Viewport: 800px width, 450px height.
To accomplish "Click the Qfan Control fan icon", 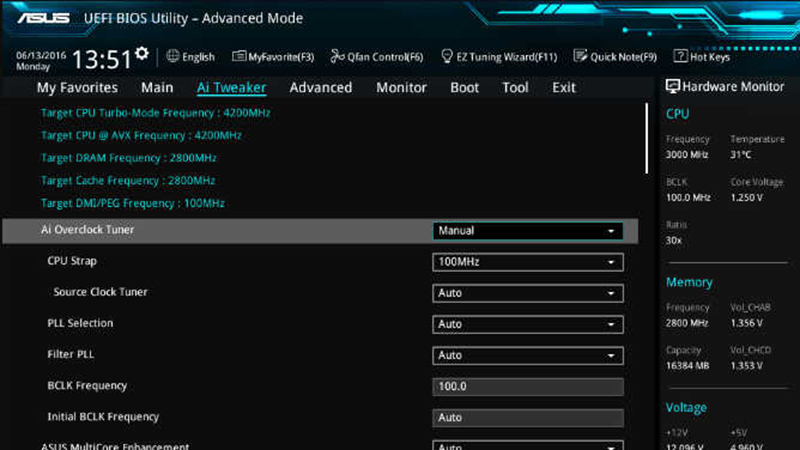I will [337, 56].
